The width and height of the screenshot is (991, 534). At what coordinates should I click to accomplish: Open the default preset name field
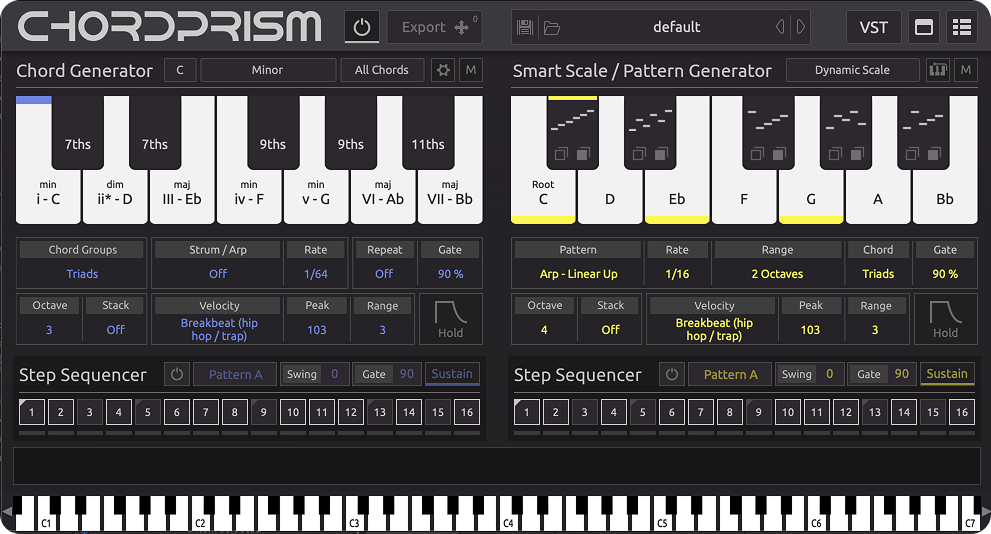(676, 27)
